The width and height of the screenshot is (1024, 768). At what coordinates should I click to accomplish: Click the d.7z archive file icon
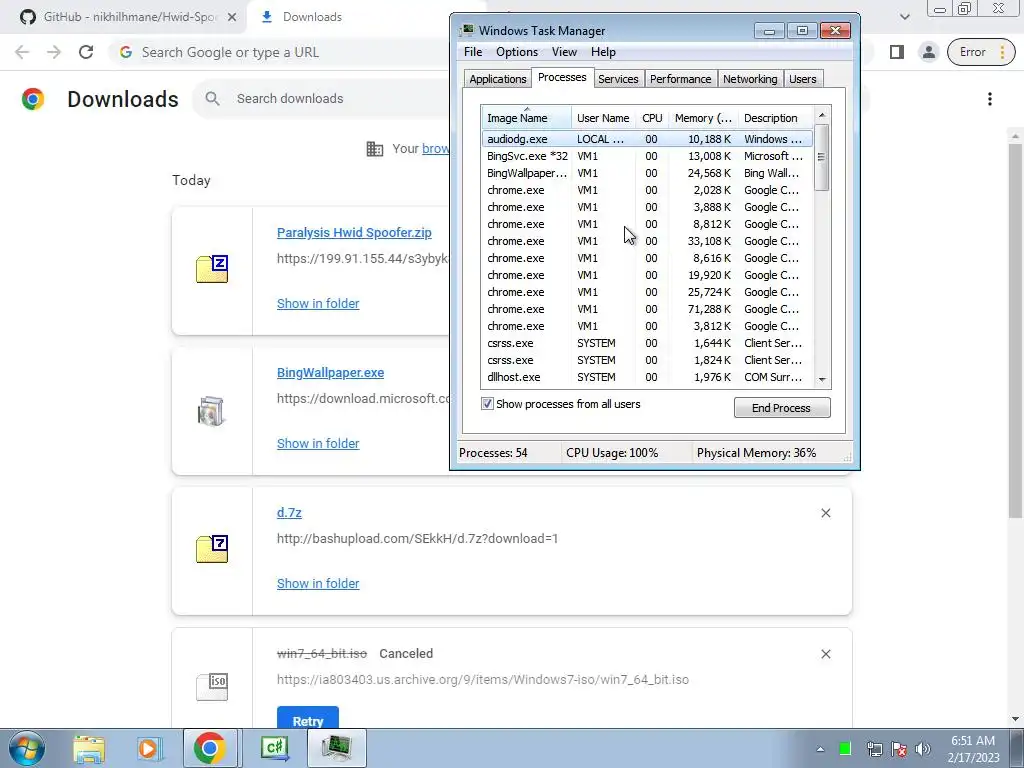click(212, 549)
